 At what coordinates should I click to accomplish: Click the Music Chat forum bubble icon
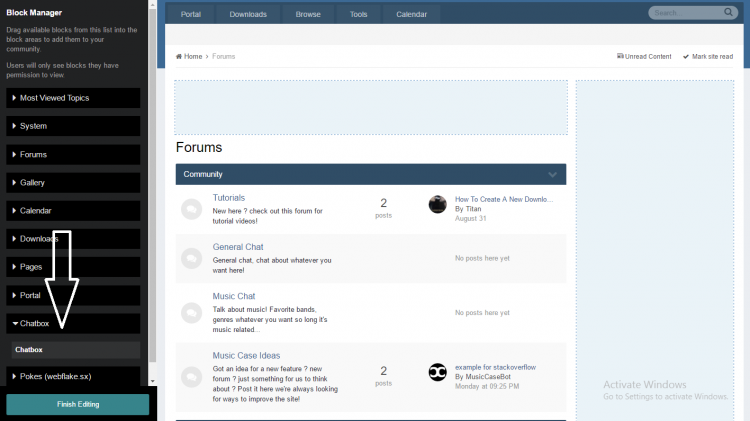point(191,311)
